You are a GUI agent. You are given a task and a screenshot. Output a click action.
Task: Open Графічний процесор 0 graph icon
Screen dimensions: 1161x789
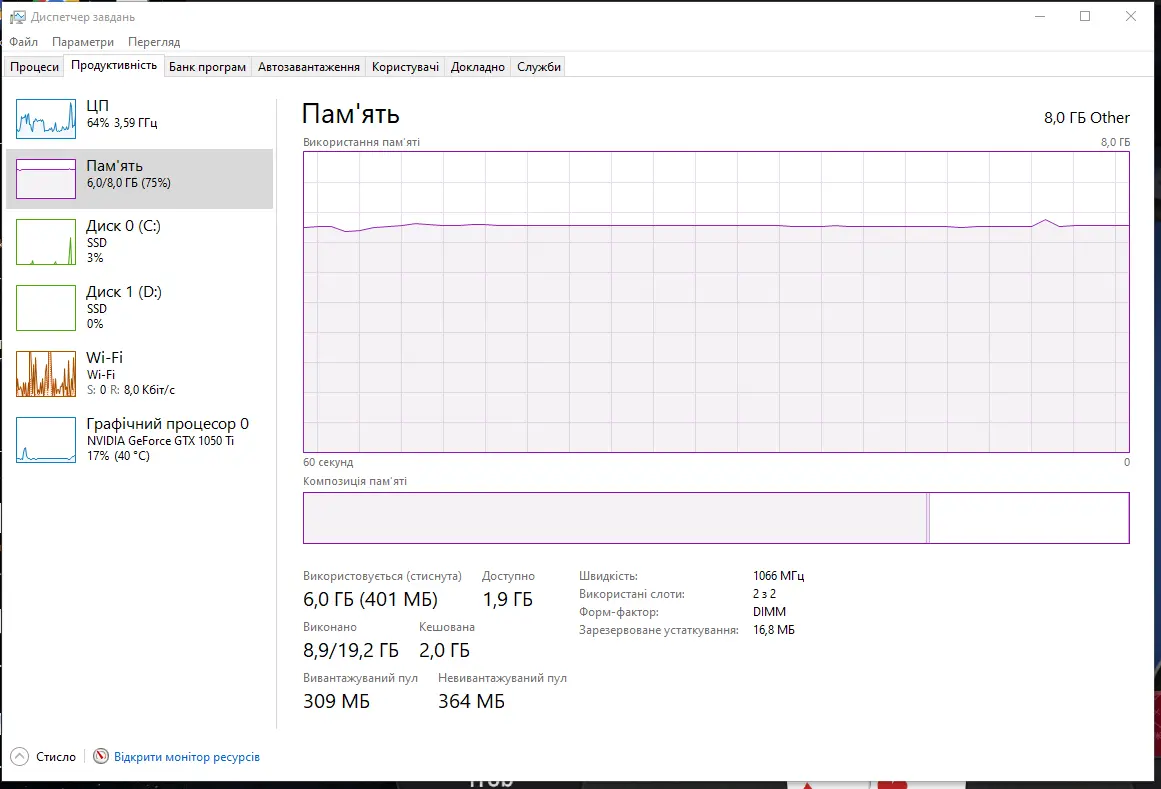tap(46, 440)
